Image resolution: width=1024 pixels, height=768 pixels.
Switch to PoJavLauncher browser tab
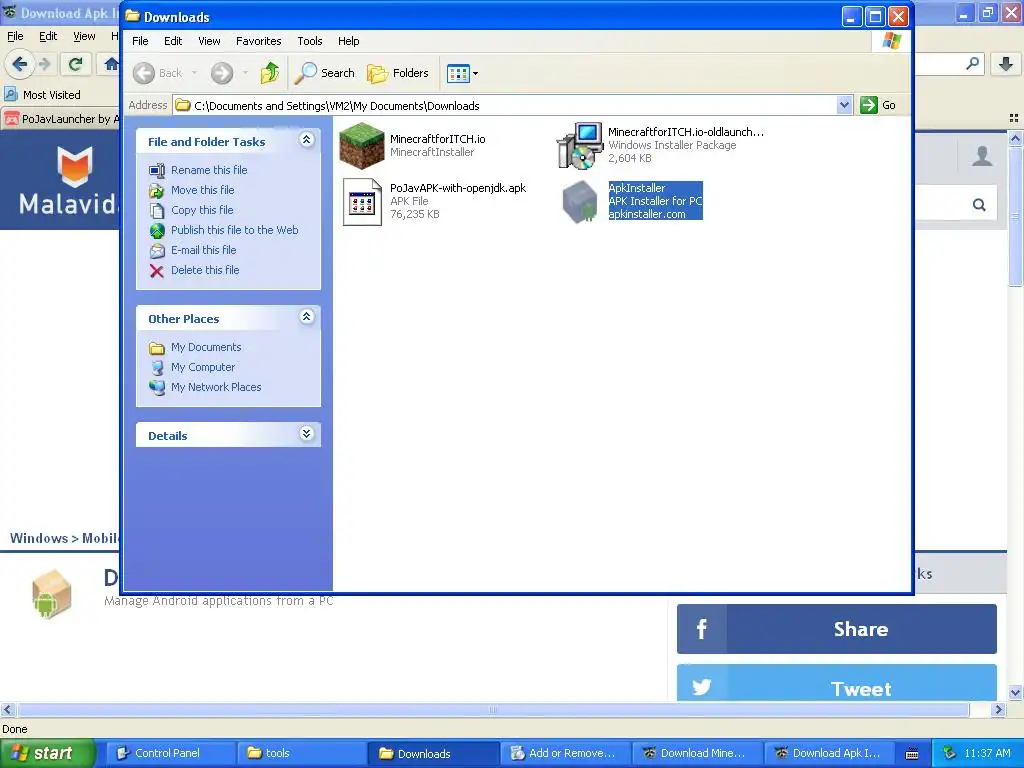pyautogui.click(x=61, y=119)
